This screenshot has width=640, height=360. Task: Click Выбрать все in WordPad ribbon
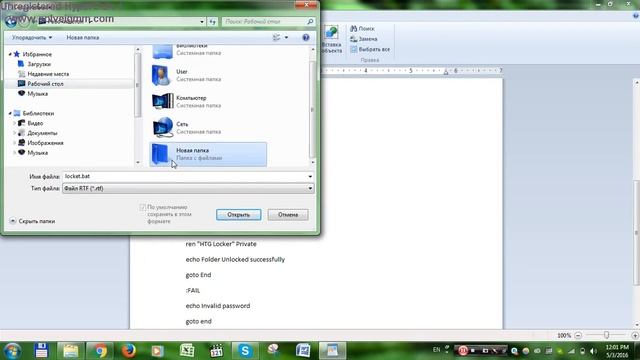click(x=370, y=49)
